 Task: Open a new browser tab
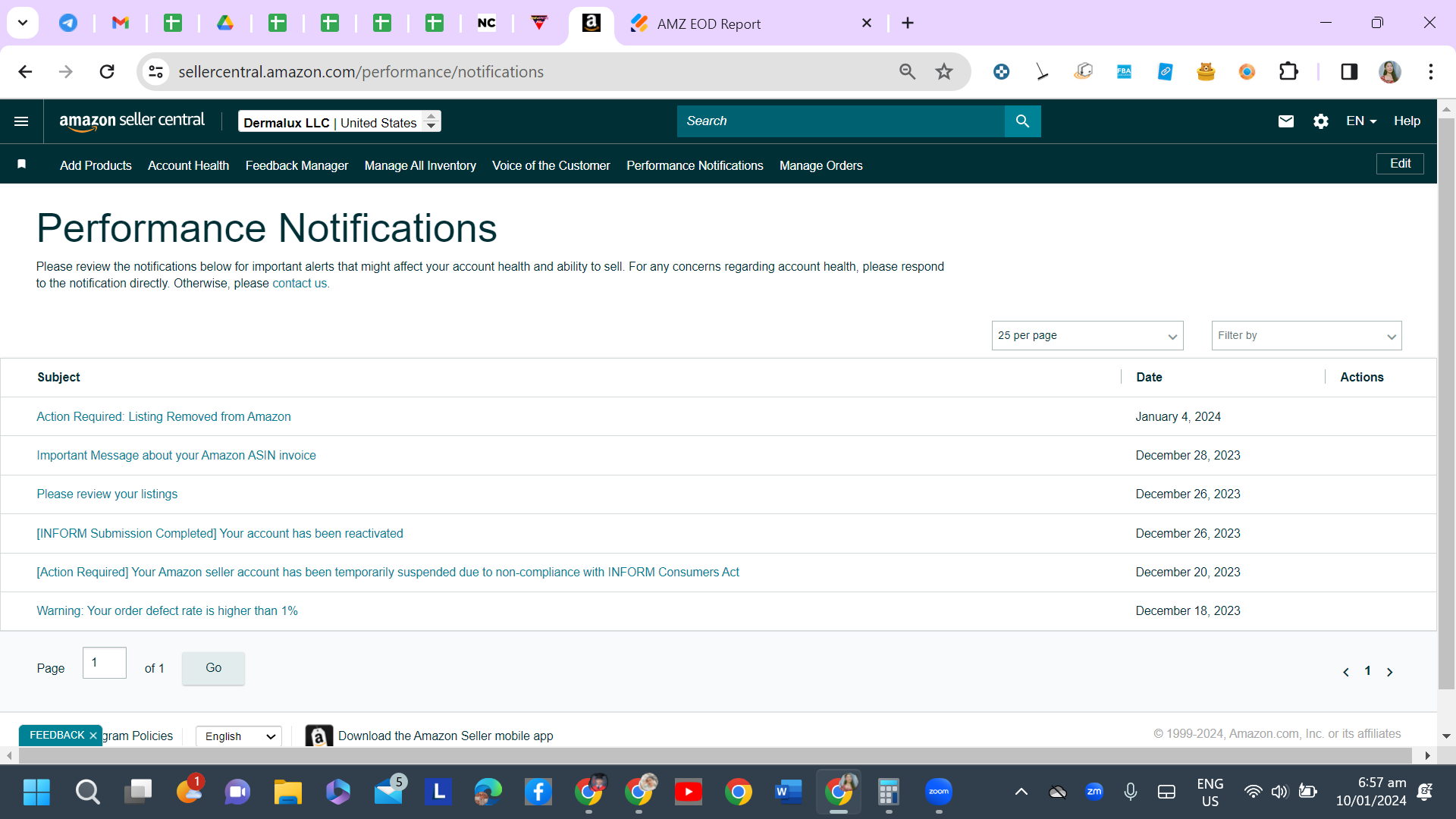(x=908, y=24)
